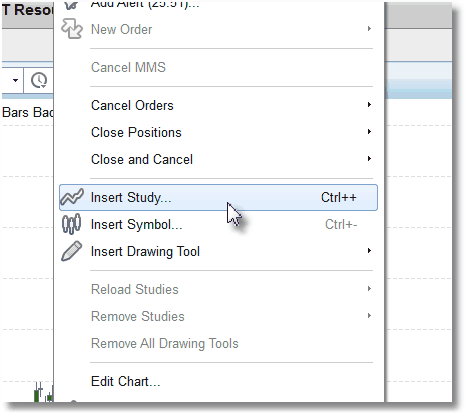Image resolution: width=466 pixels, height=416 pixels.
Task: Click the clock icon in chart toolbar
Action: coord(39,80)
